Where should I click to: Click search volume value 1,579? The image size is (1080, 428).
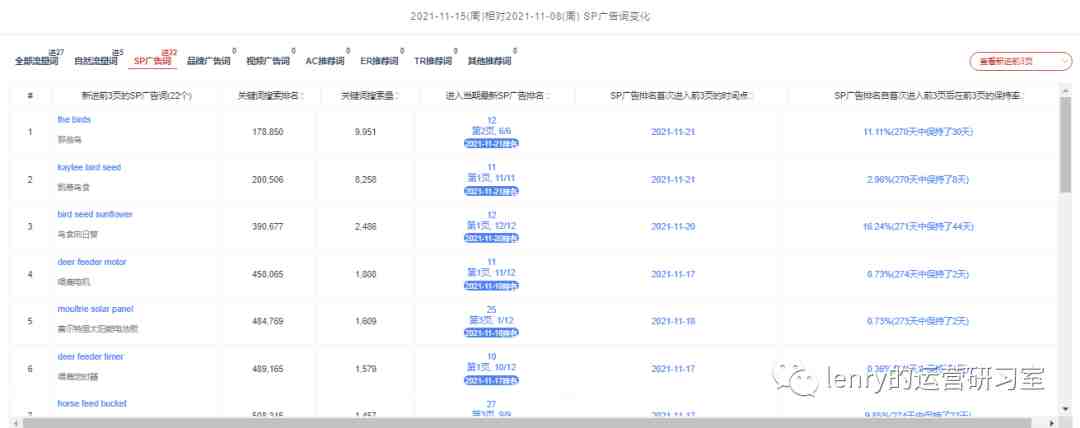click(366, 369)
